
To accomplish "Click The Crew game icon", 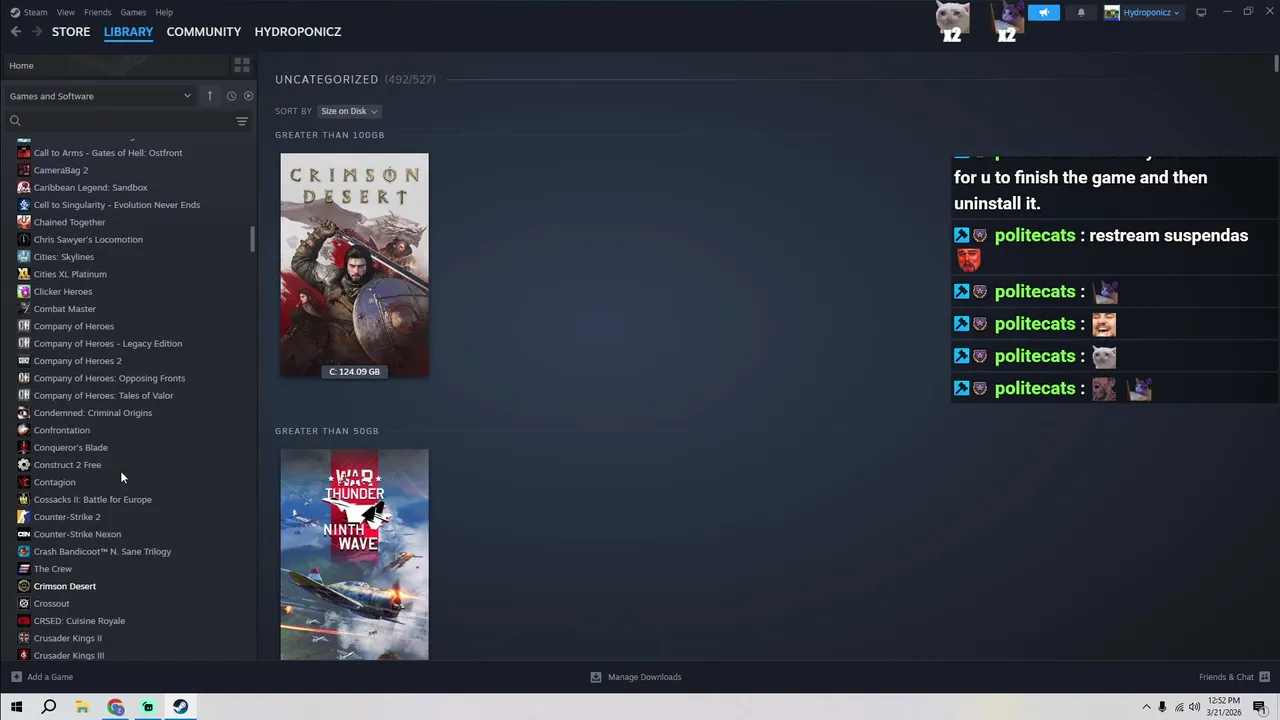I will 24,569.
